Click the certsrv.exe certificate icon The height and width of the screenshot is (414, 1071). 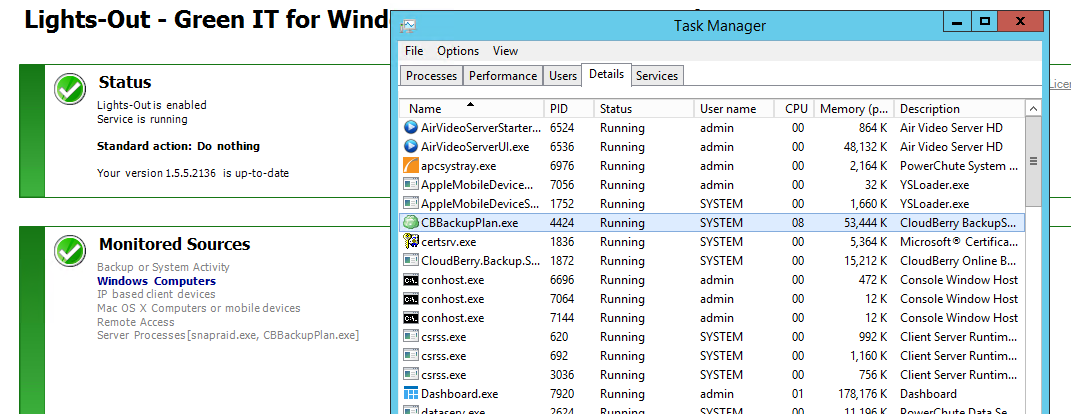pos(411,241)
